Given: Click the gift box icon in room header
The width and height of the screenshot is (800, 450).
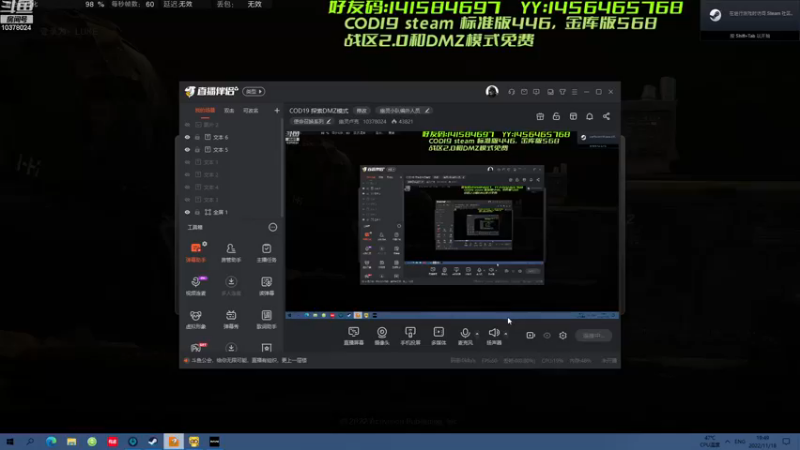Looking at the screenshot, I should pos(540,116).
